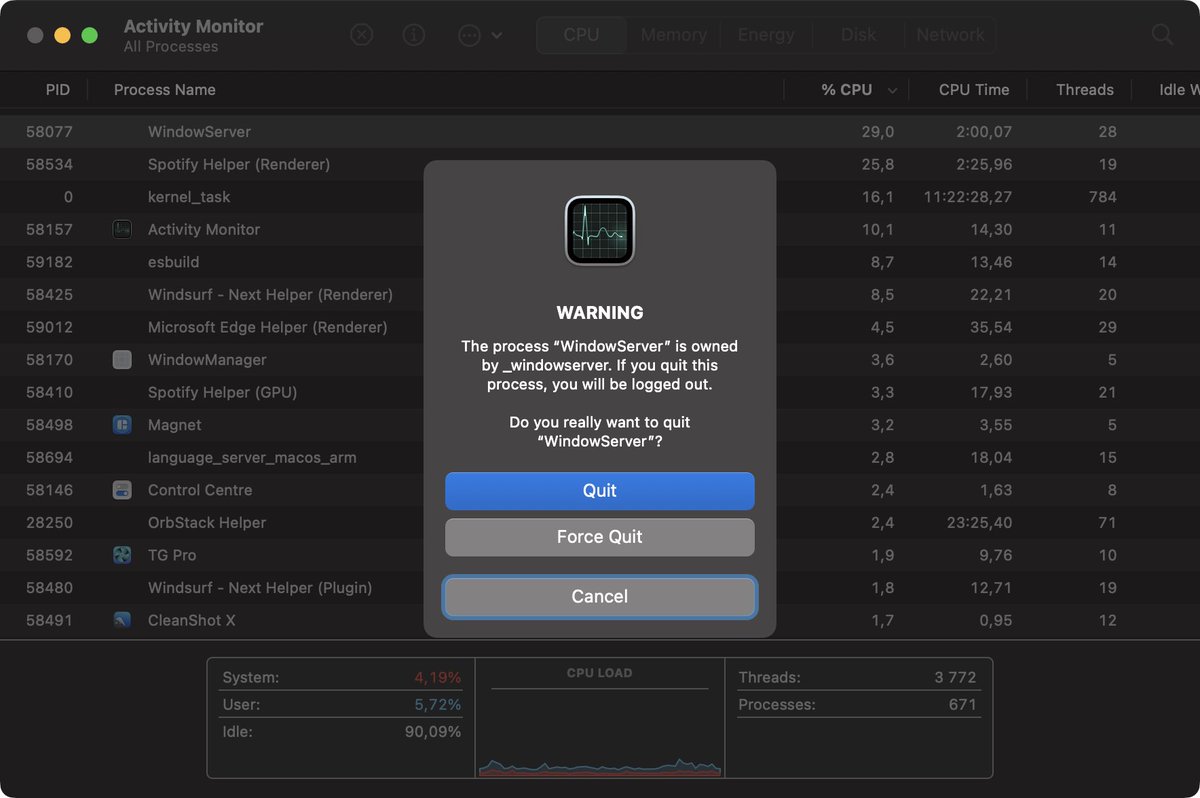The height and width of the screenshot is (798, 1200).
Task: Click the Processes count 671
Action: (962, 705)
